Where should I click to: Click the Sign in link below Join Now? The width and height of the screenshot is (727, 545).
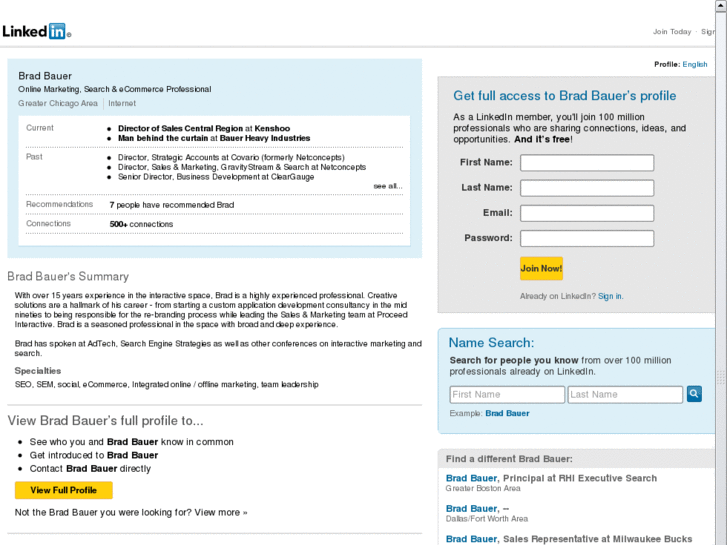click(x=610, y=296)
